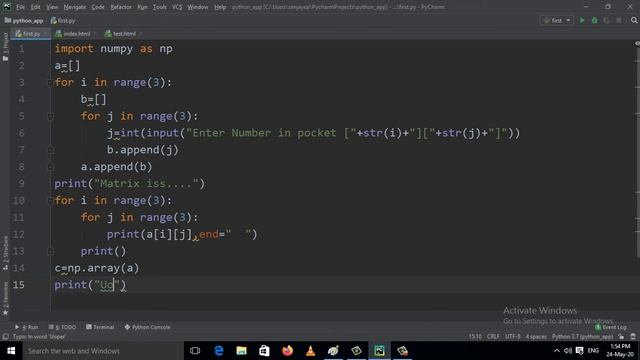
Task: Show hidden system tray icons
Action: pos(557,351)
